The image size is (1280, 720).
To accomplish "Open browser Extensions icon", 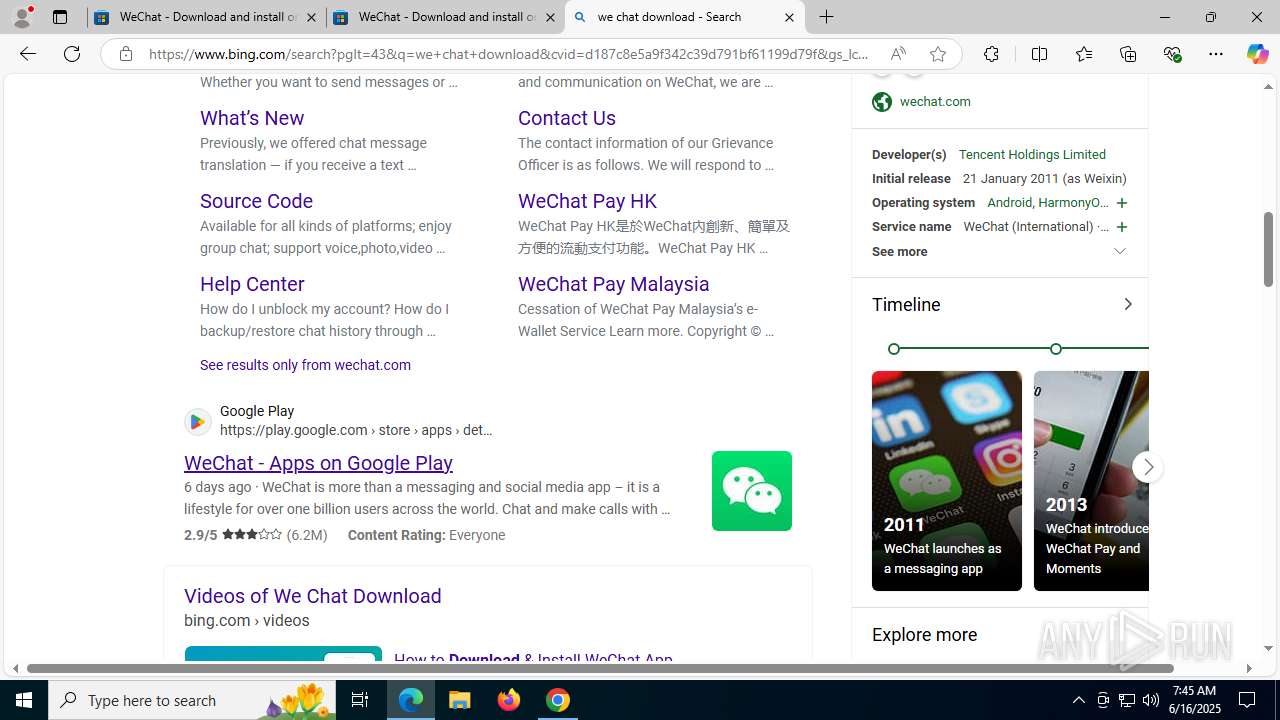I will point(991,54).
